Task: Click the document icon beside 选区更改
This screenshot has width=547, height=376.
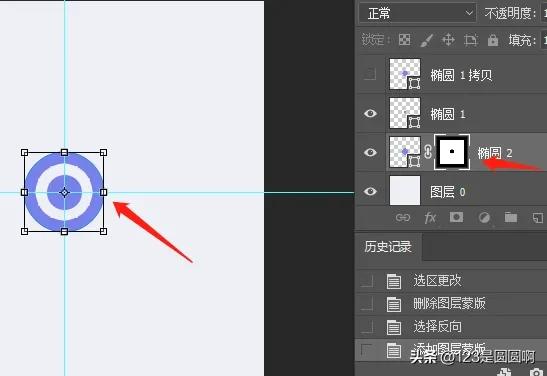Action: (394, 281)
